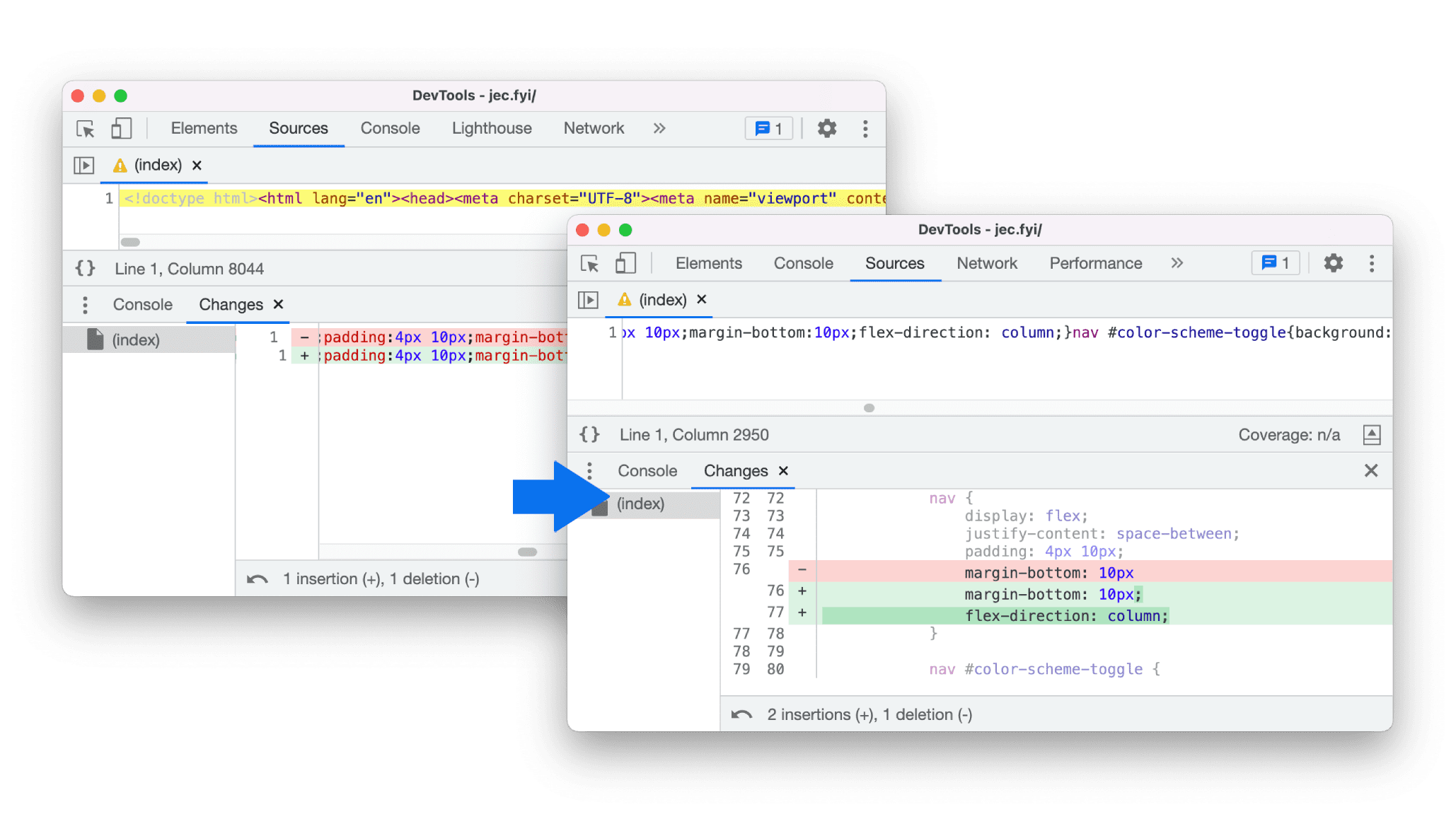The width and height of the screenshot is (1456, 819).
Task: Close the Changes panel tab
Action: coord(783,470)
